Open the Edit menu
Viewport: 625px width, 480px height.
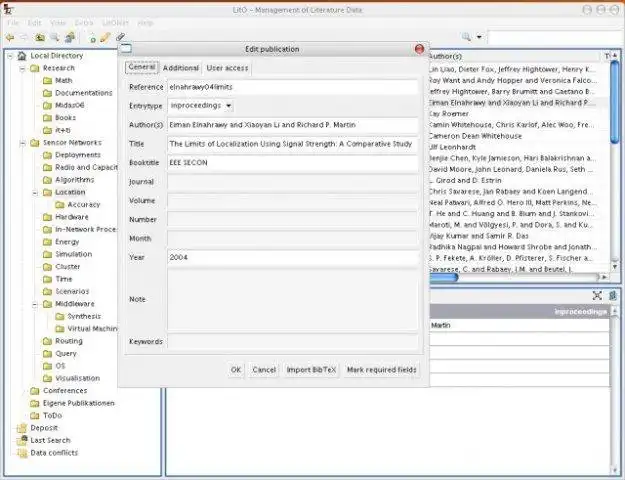[x=35, y=23]
